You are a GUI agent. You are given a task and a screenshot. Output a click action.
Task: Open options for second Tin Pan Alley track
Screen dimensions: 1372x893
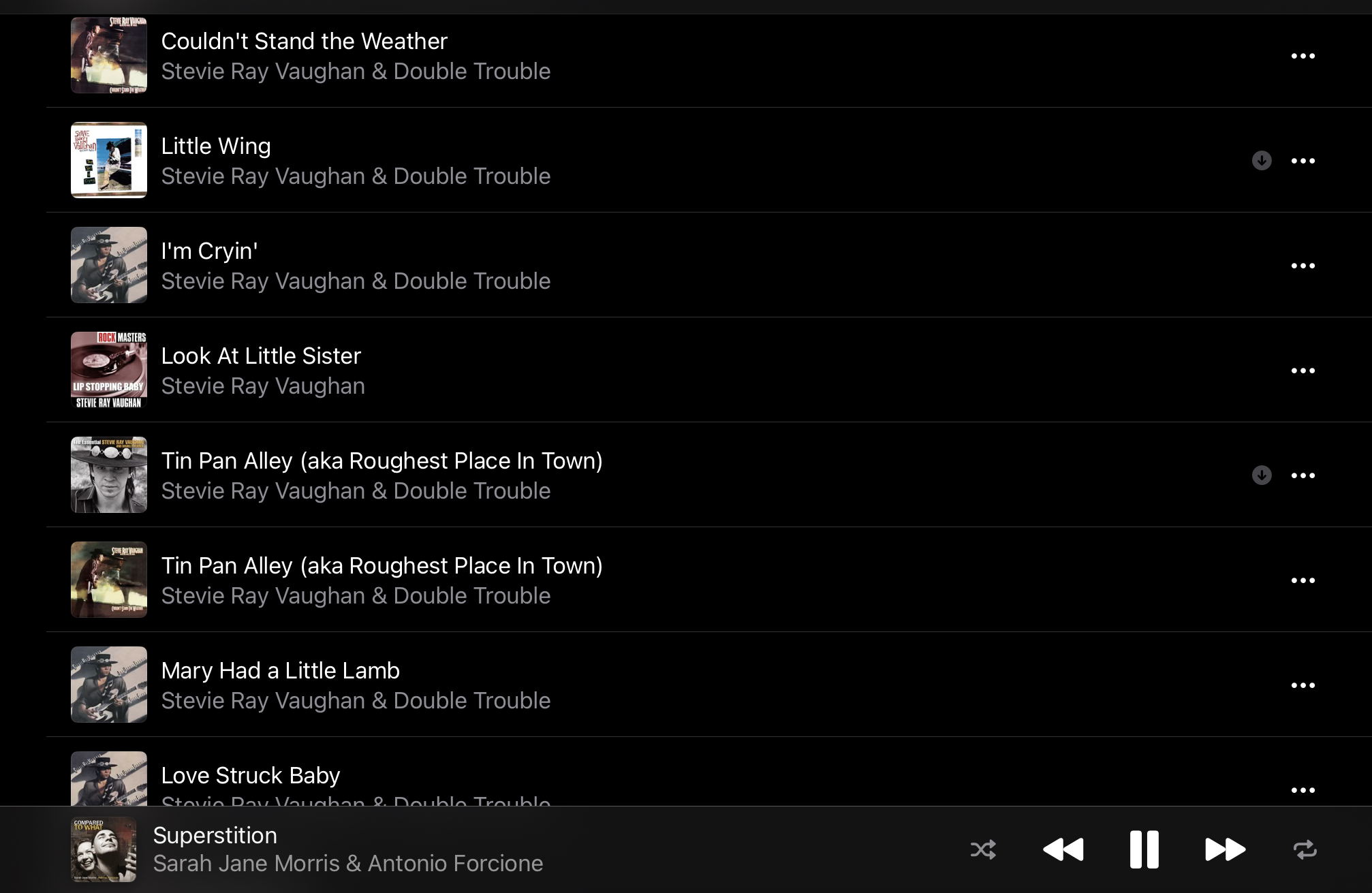(x=1303, y=580)
